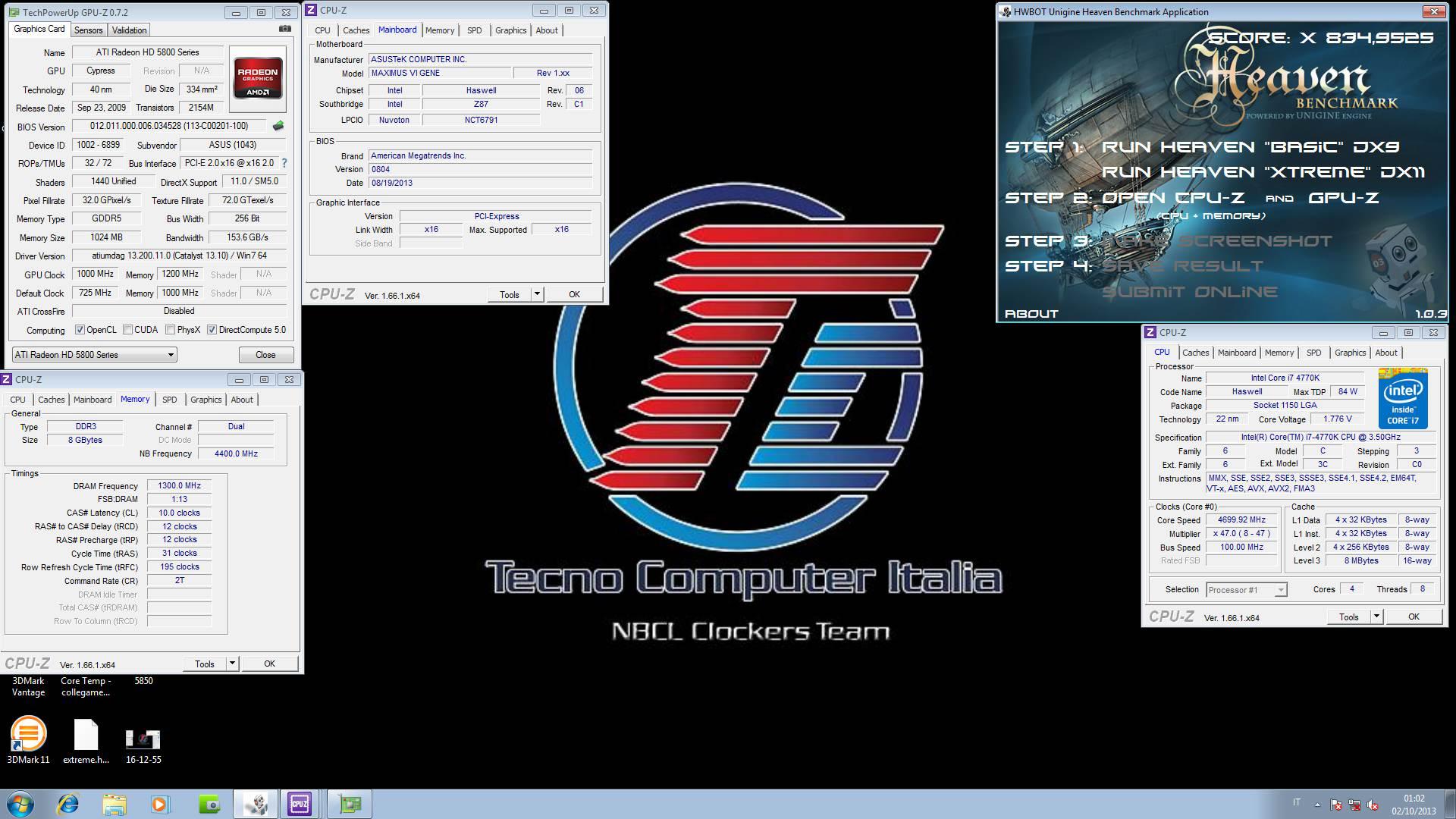Open Tools dropdown arrow in CPU tab window

point(1377,617)
